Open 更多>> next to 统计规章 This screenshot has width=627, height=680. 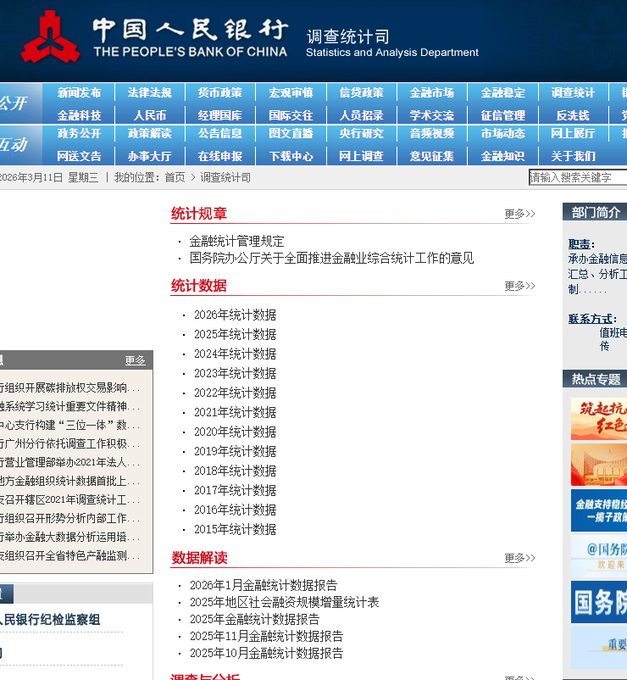click(520, 214)
